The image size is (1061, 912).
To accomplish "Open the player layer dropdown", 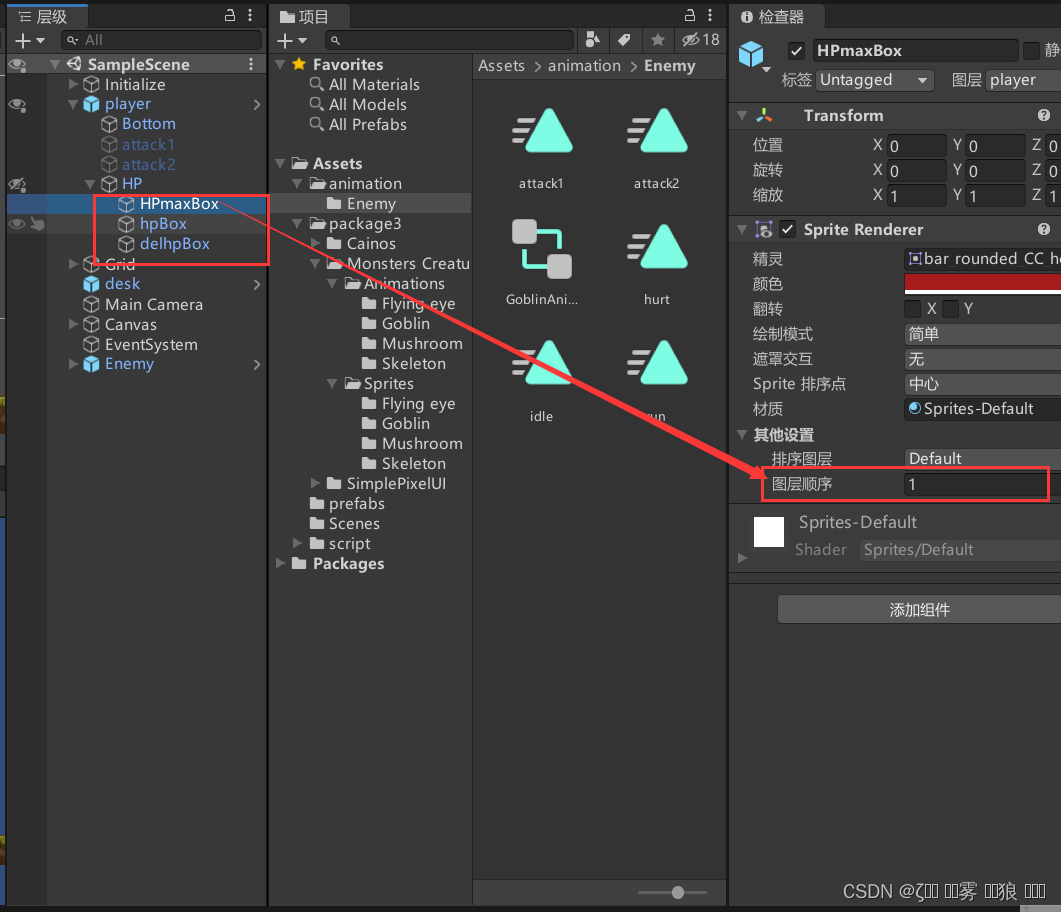I will 1023,81.
